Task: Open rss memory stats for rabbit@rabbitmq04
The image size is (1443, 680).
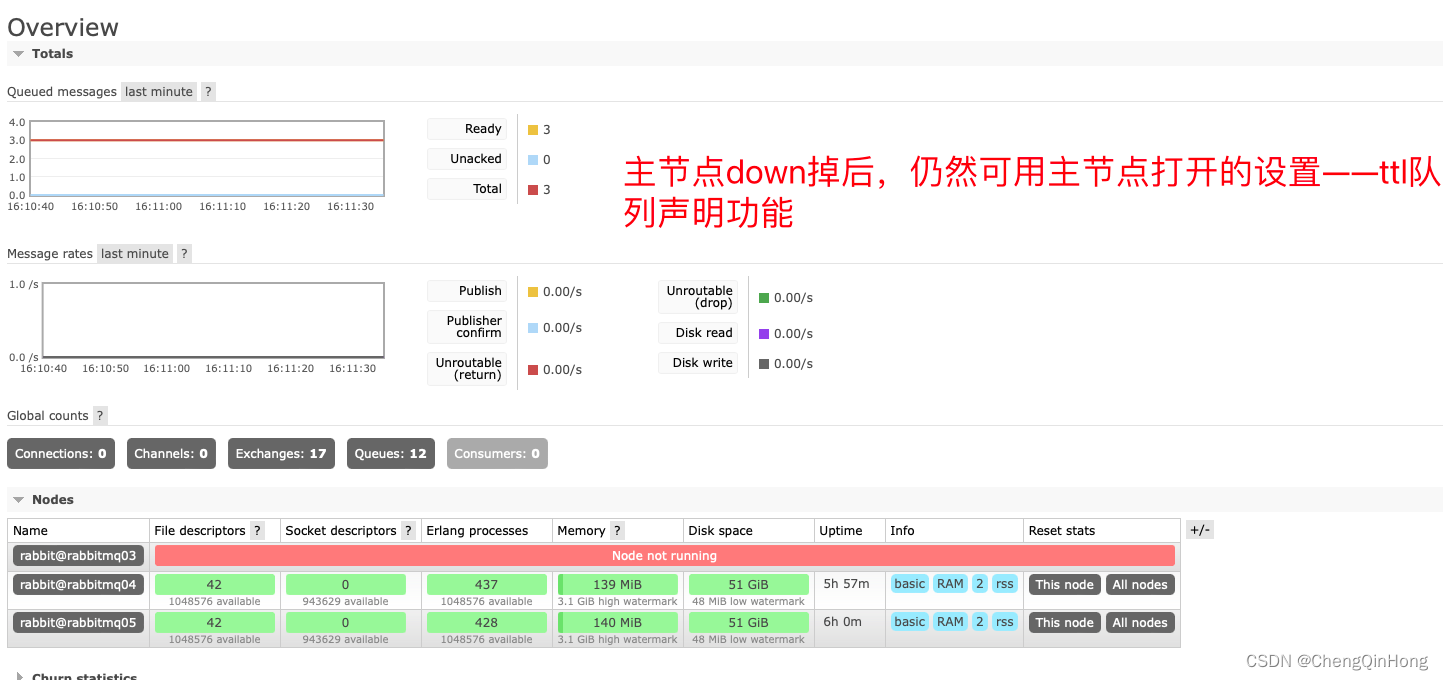Action: [x=1004, y=583]
